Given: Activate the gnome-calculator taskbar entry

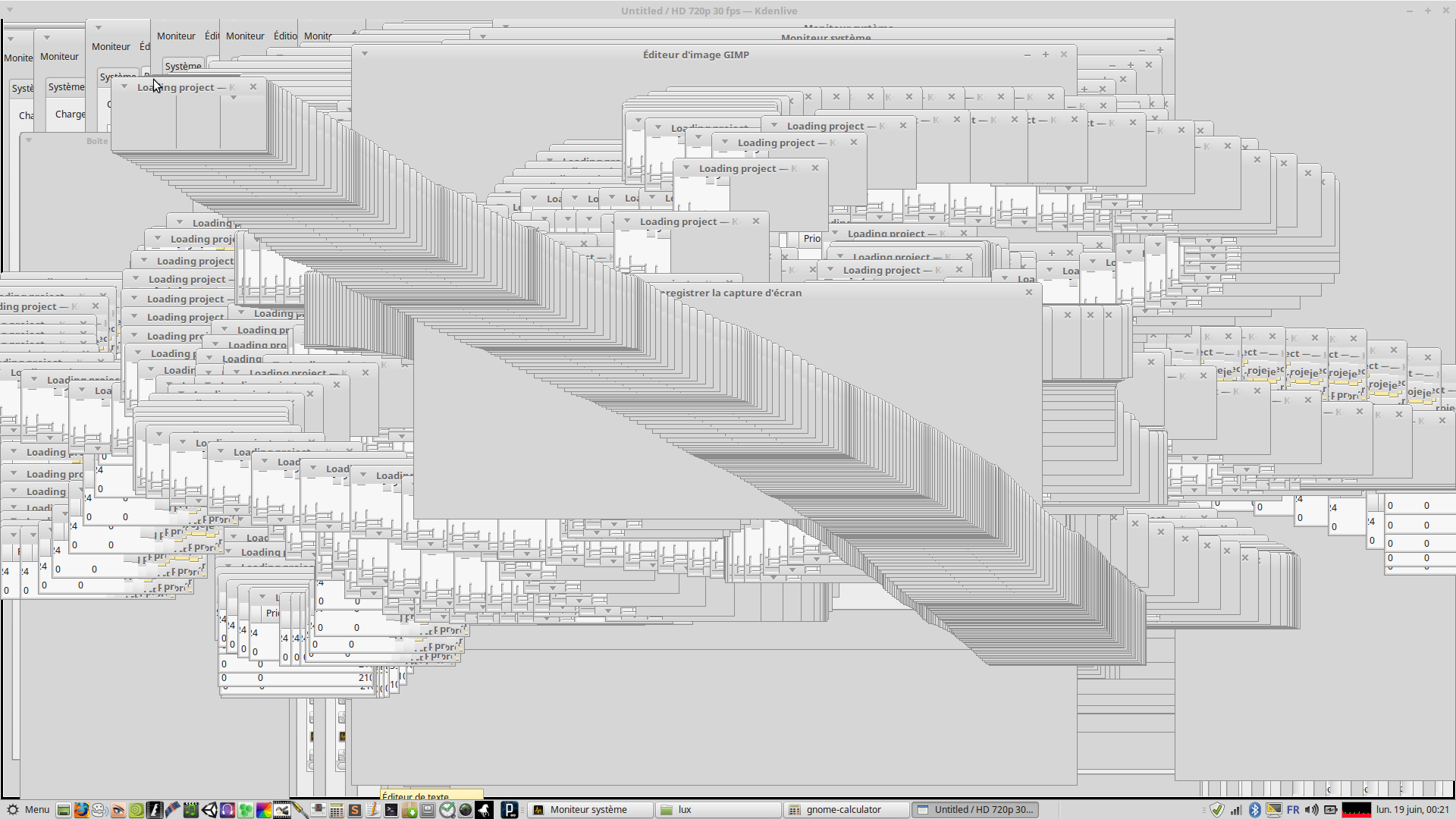Looking at the screenshot, I should pos(843,810).
